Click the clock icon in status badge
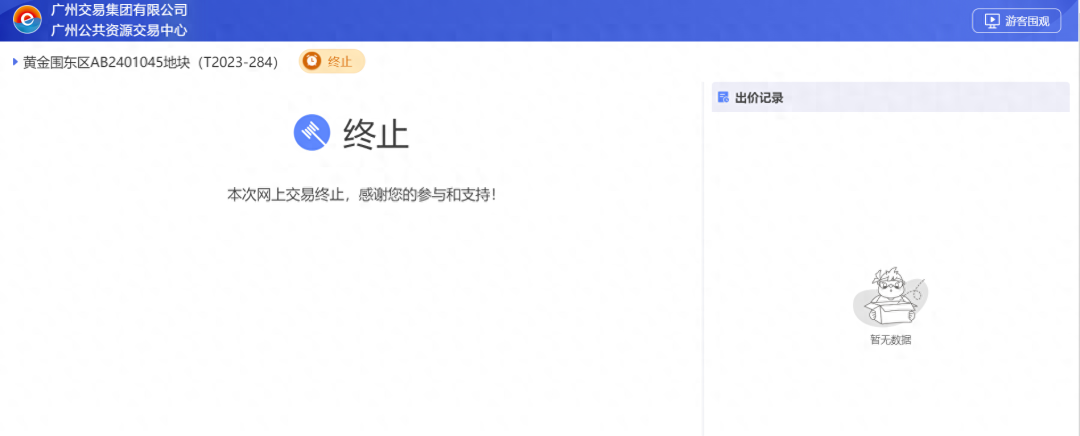The width and height of the screenshot is (1080, 436). coord(313,61)
